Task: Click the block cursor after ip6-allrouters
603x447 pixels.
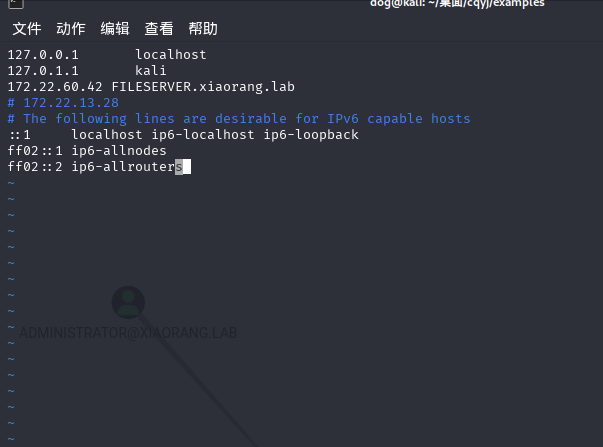Action: point(179,167)
